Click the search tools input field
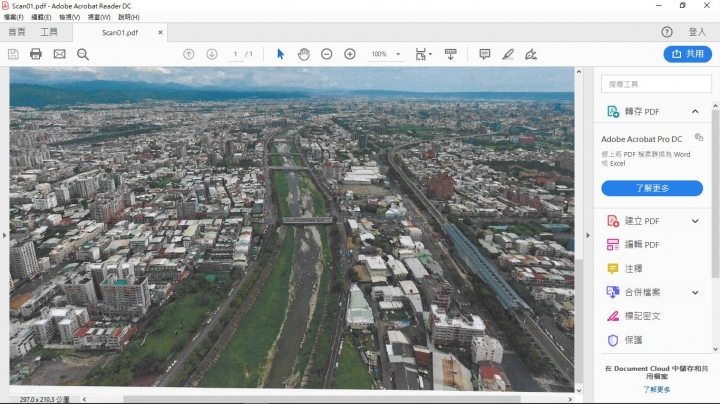This screenshot has width=720, height=404. coord(656,84)
